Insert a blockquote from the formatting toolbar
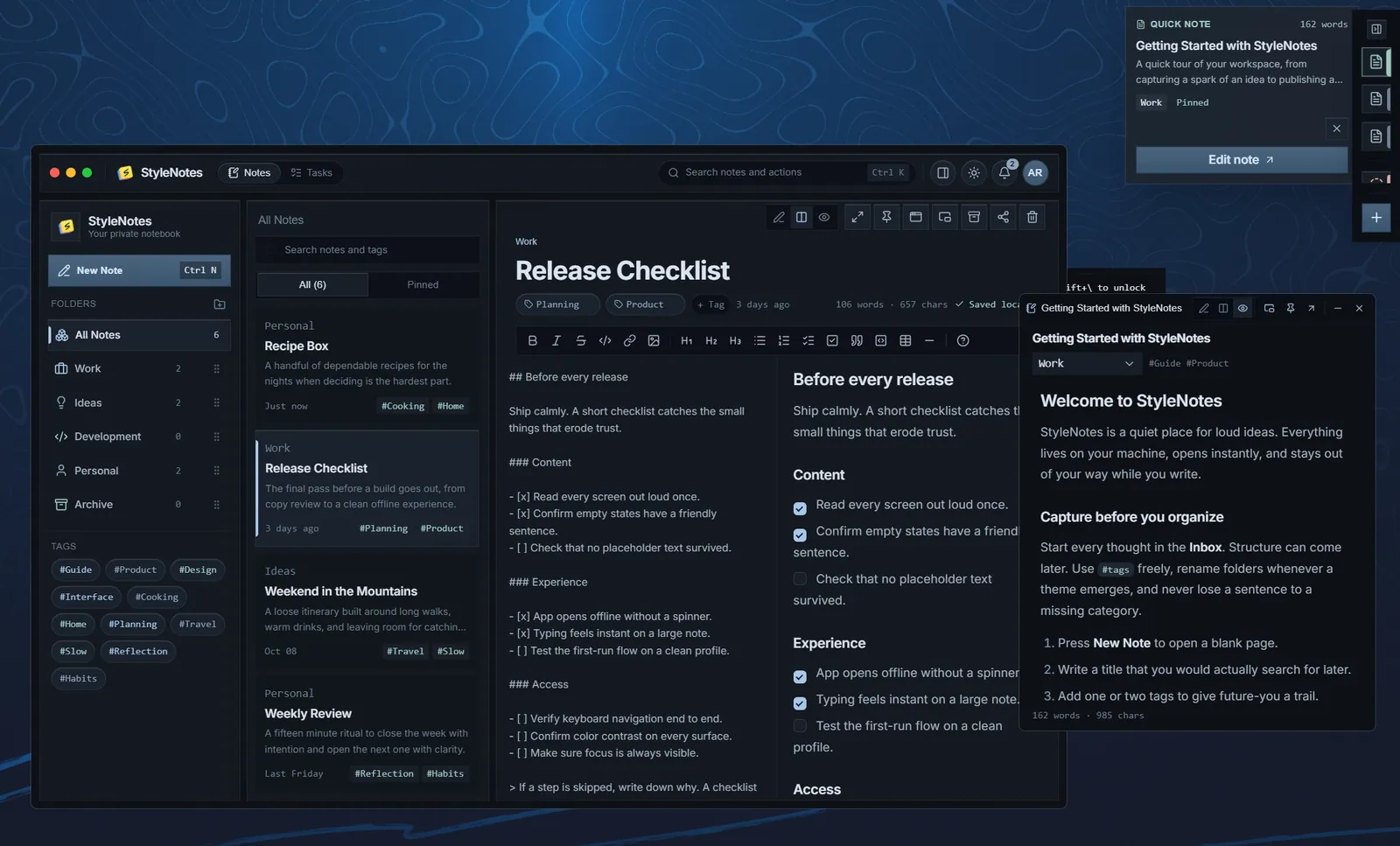1400x846 pixels. 857,340
